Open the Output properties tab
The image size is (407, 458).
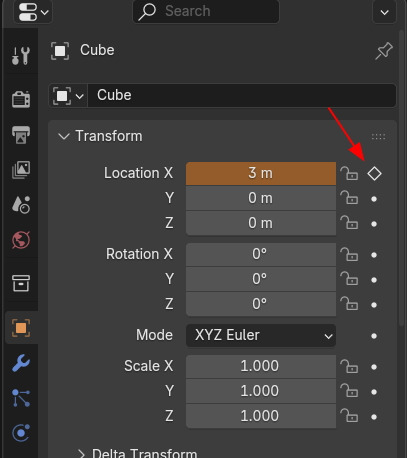tap(21, 135)
